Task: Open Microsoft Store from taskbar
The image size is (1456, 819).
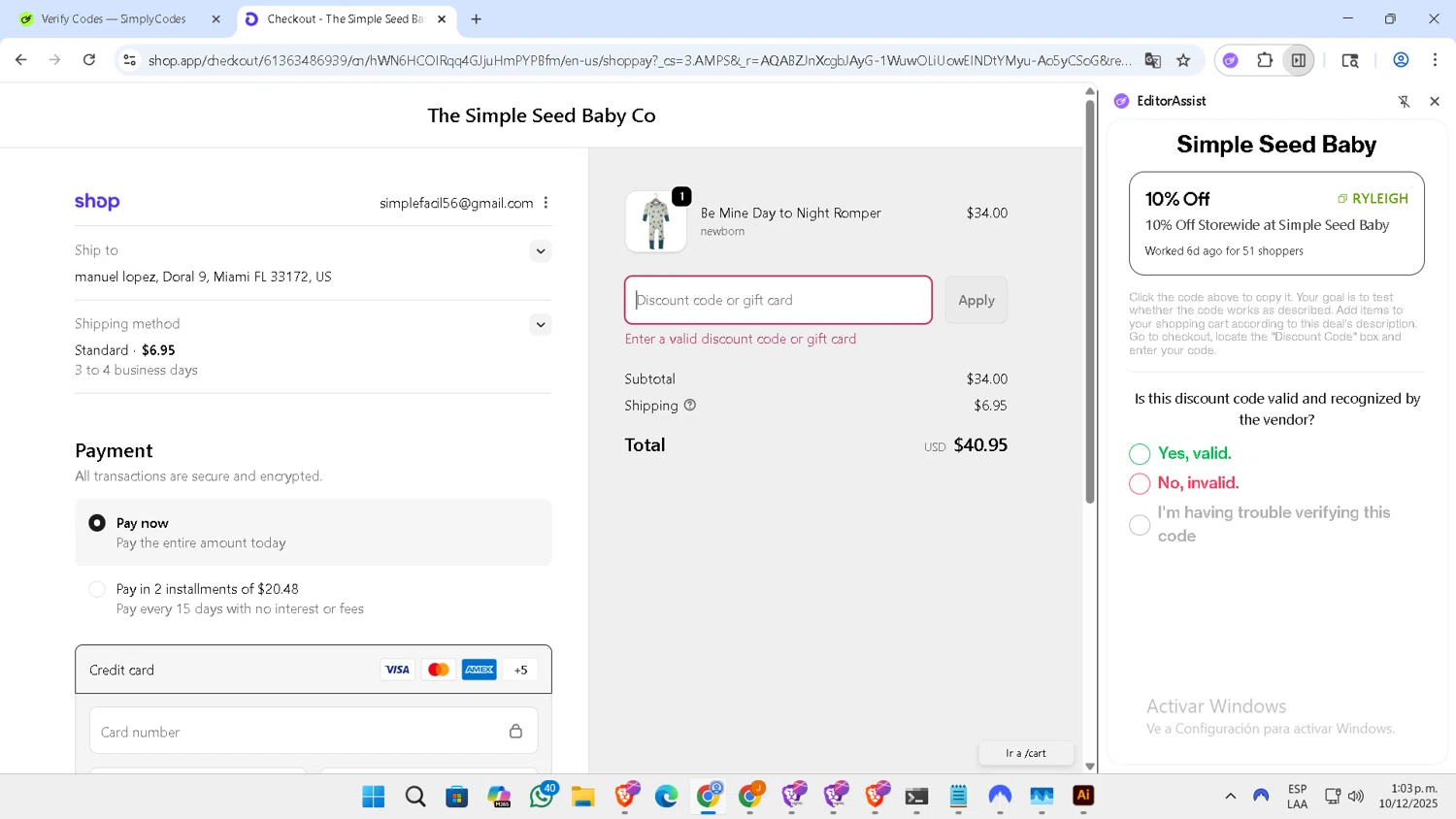Action: click(x=457, y=797)
